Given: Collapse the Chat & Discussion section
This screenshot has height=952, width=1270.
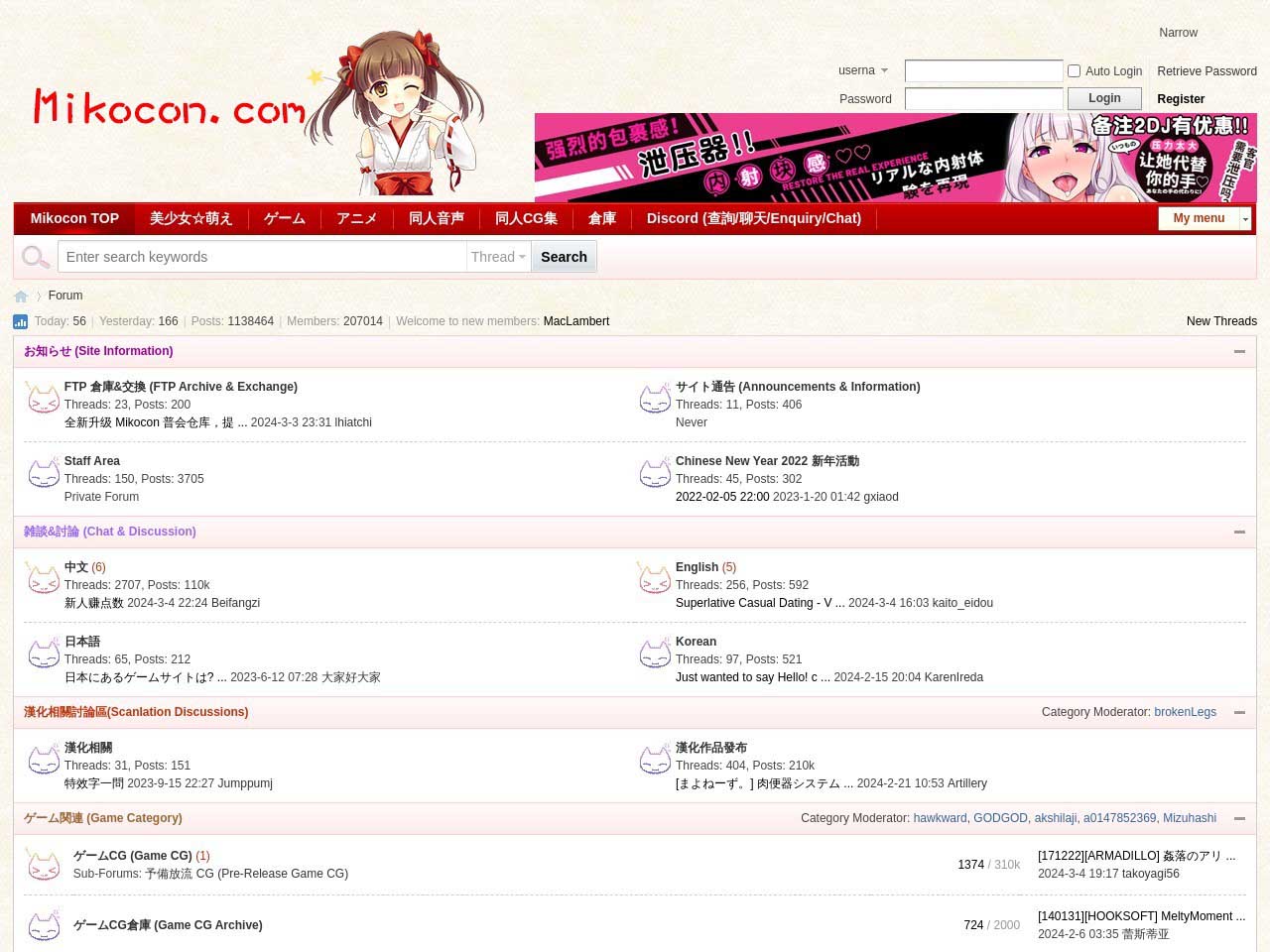Looking at the screenshot, I should coord(1239,532).
